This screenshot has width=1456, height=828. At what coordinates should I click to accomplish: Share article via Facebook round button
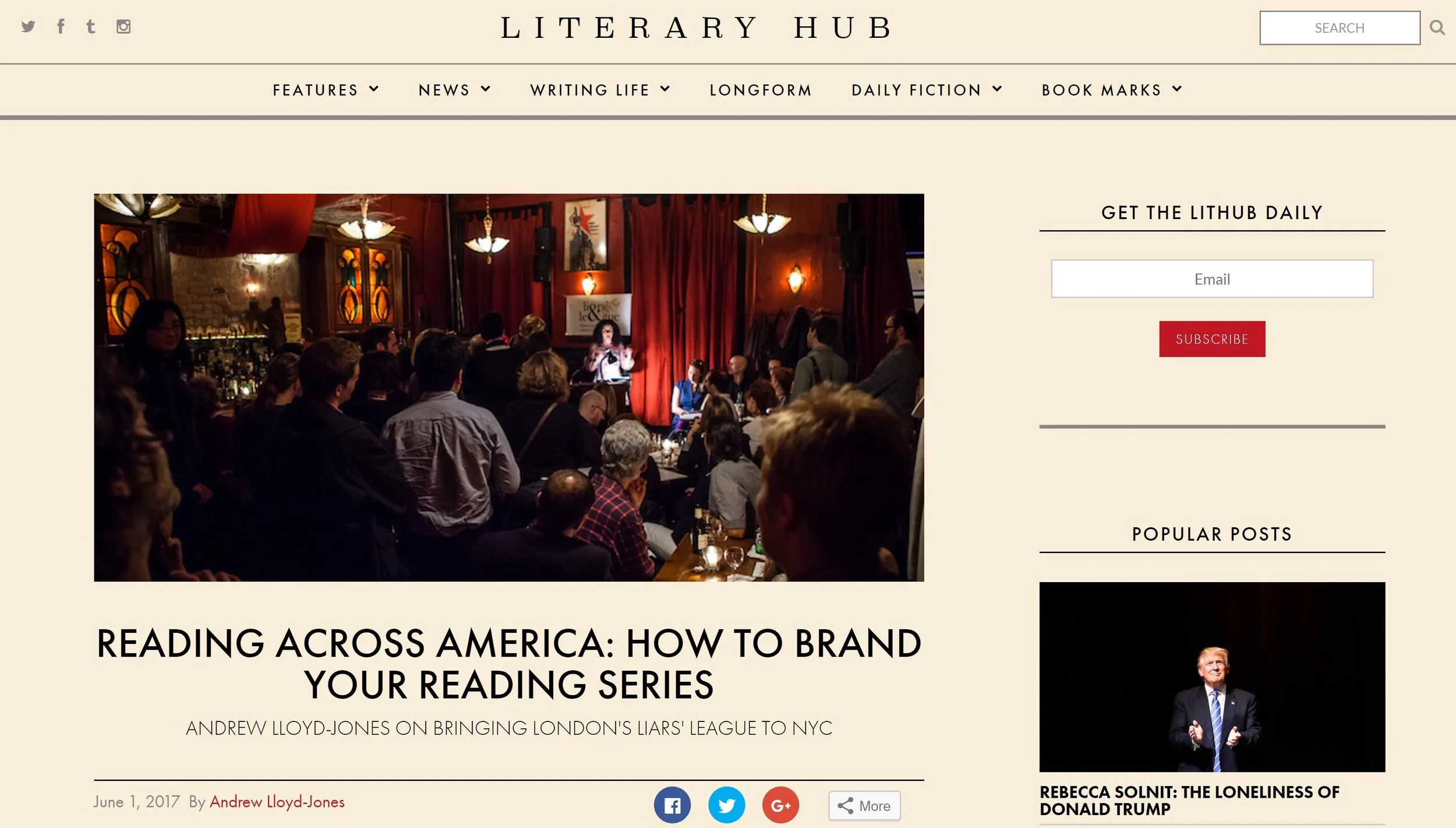[x=672, y=805]
